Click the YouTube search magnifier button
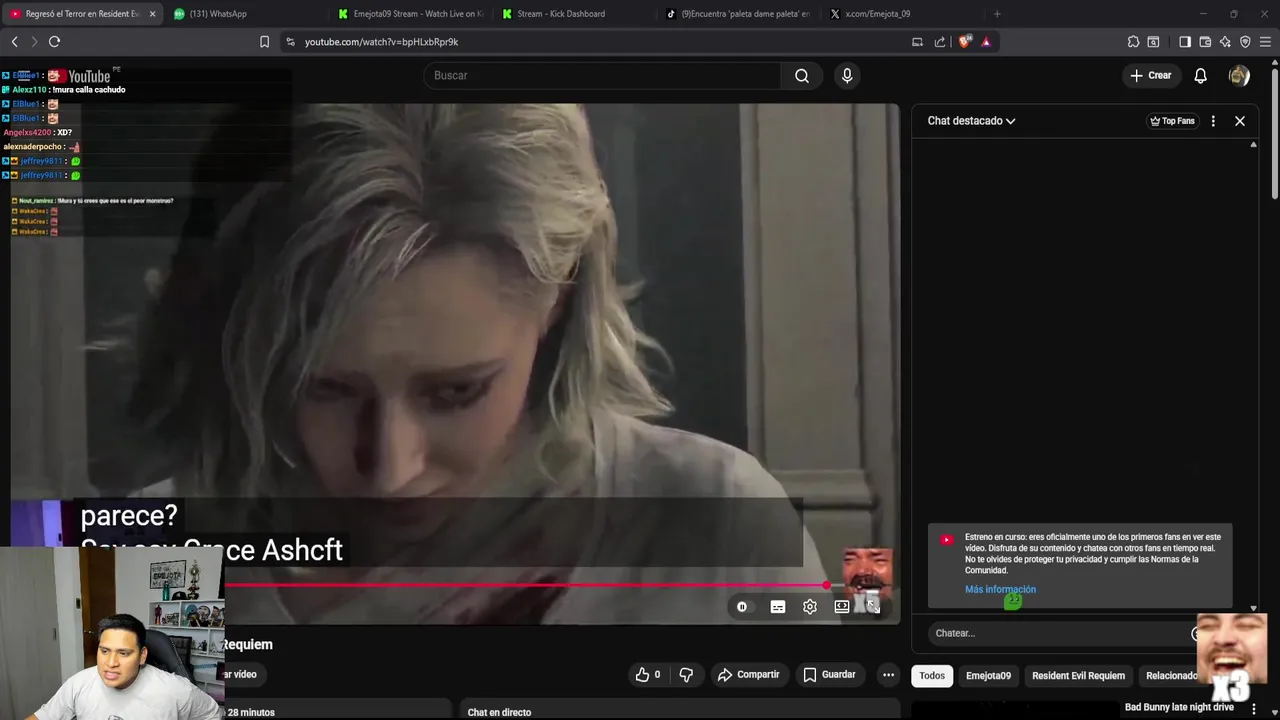 [802, 76]
